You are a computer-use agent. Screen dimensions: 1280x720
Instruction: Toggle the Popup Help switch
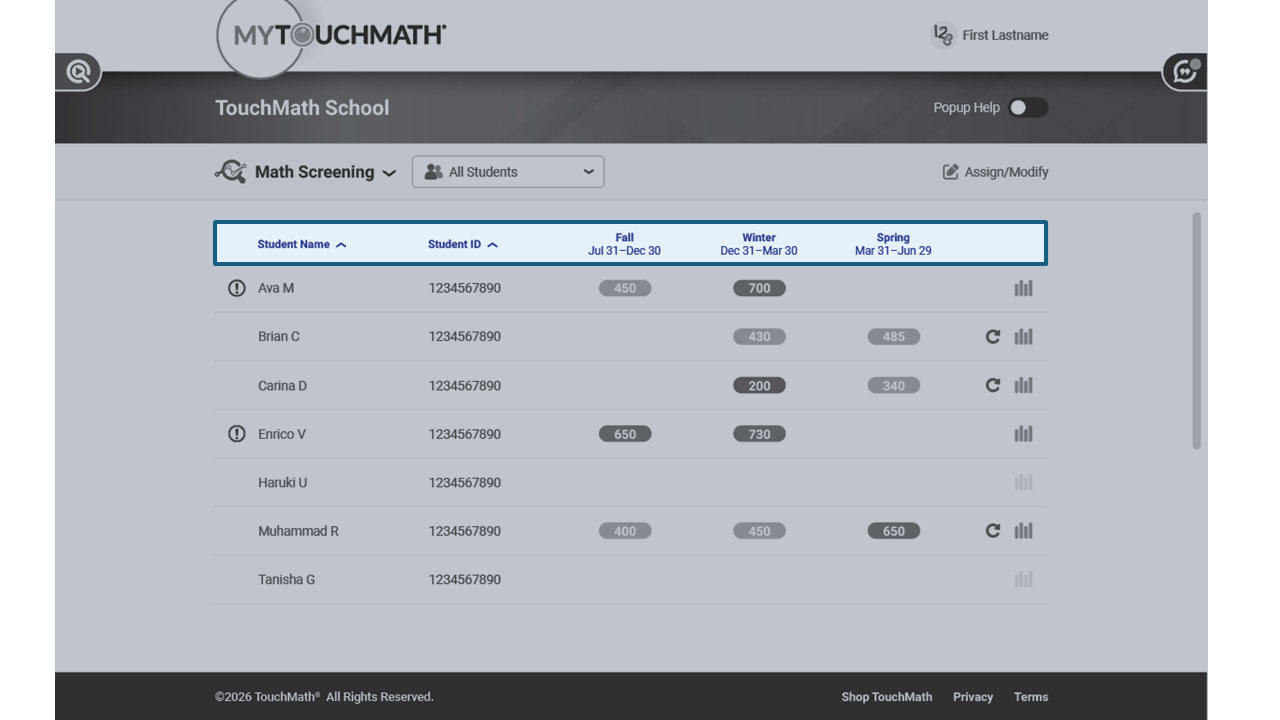[x=1028, y=108]
